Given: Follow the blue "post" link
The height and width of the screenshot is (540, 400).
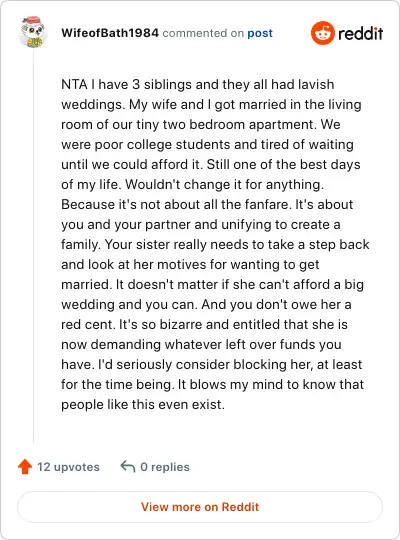Looking at the screenshot, I should [x=260, y=33].
